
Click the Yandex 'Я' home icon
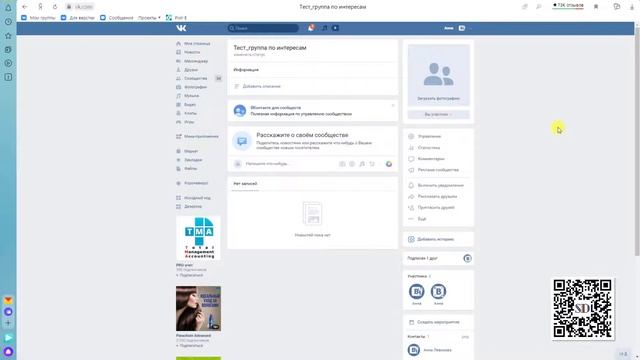[x=40, y=7]
